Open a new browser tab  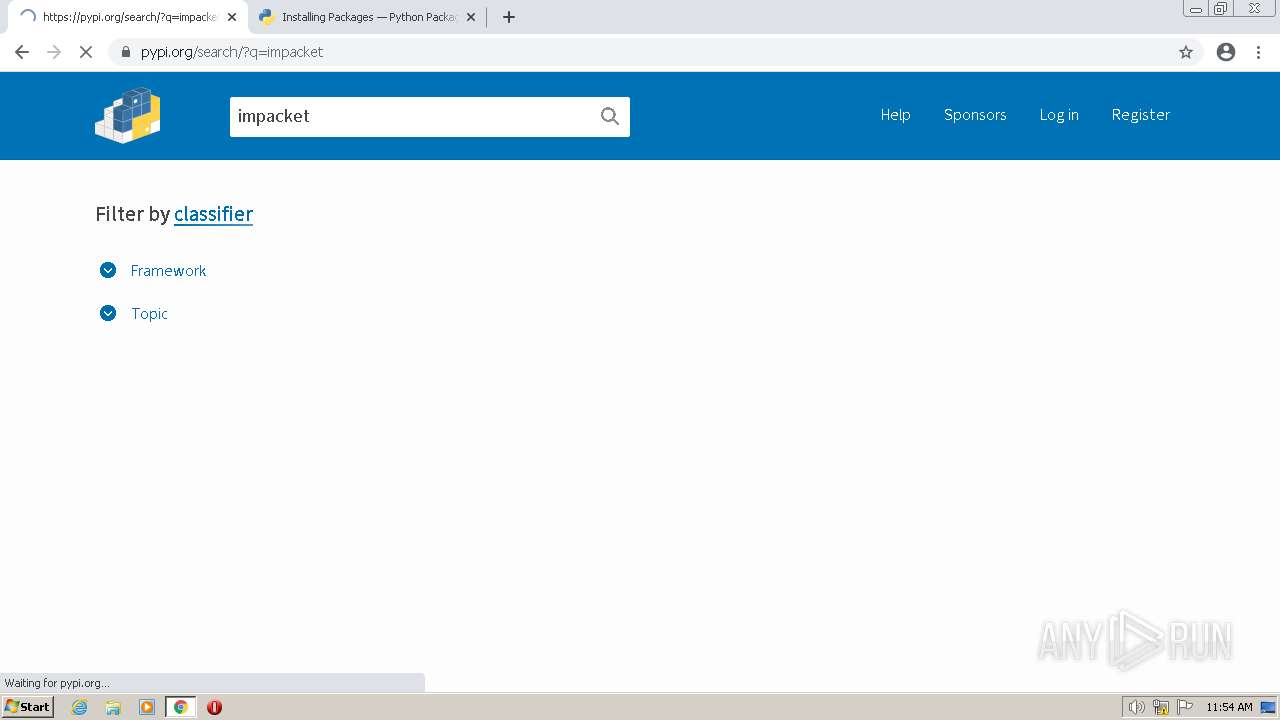click(509, 17)
